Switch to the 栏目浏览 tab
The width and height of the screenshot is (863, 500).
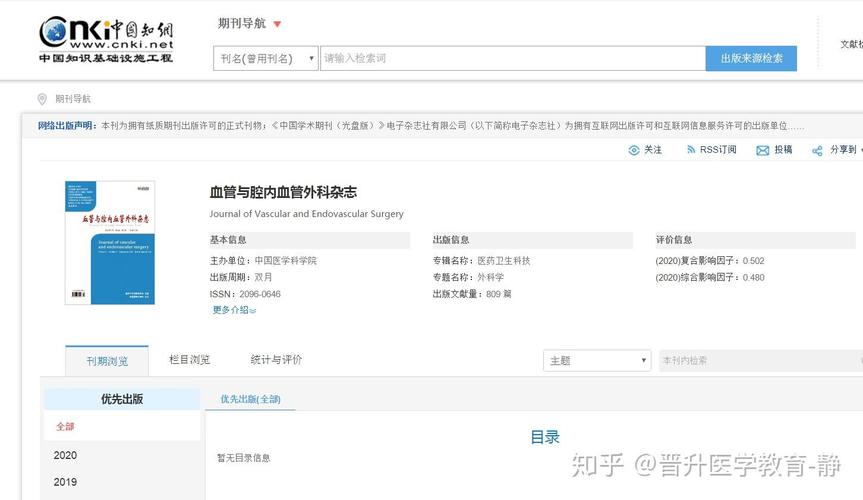189,360
